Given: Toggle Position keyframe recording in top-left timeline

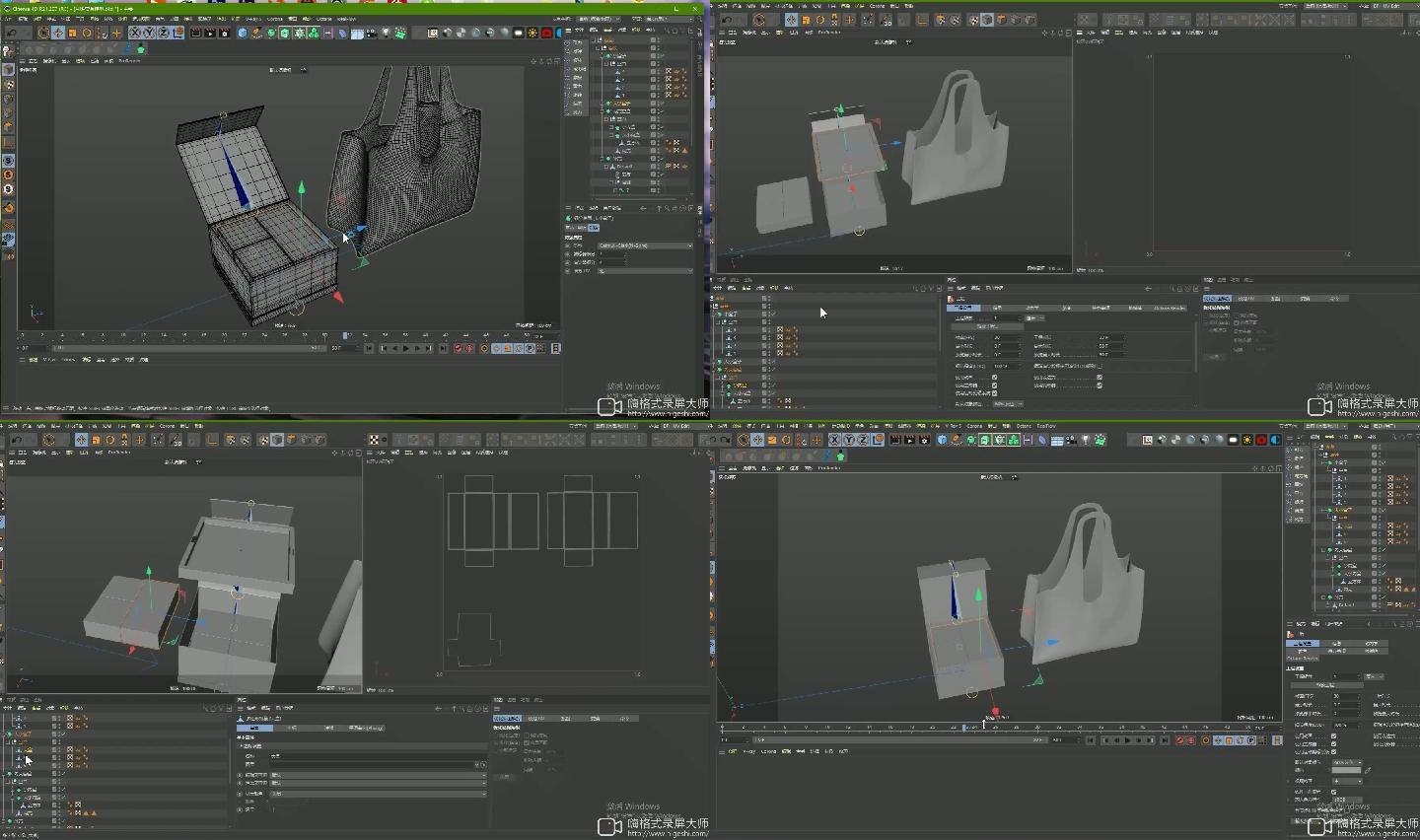Looking at the screenshot, I should tap(497, 348).
